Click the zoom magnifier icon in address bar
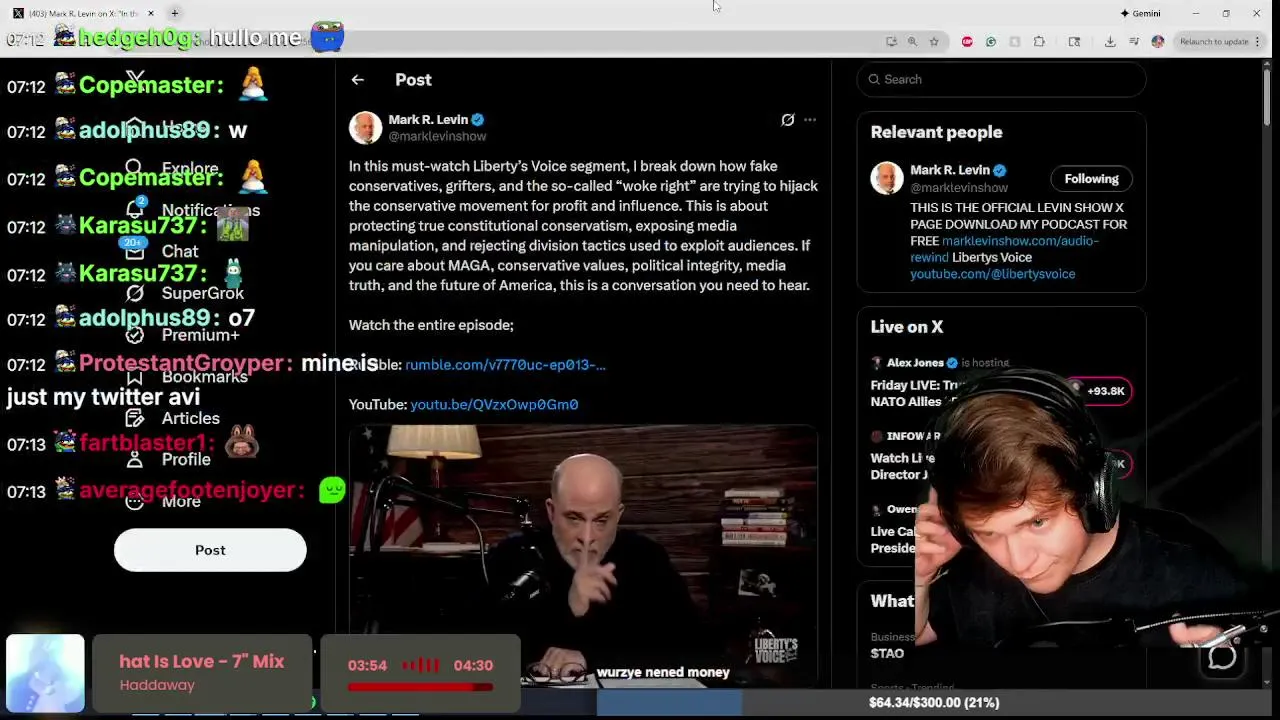Screen dimensions: 1280x720 912,42
